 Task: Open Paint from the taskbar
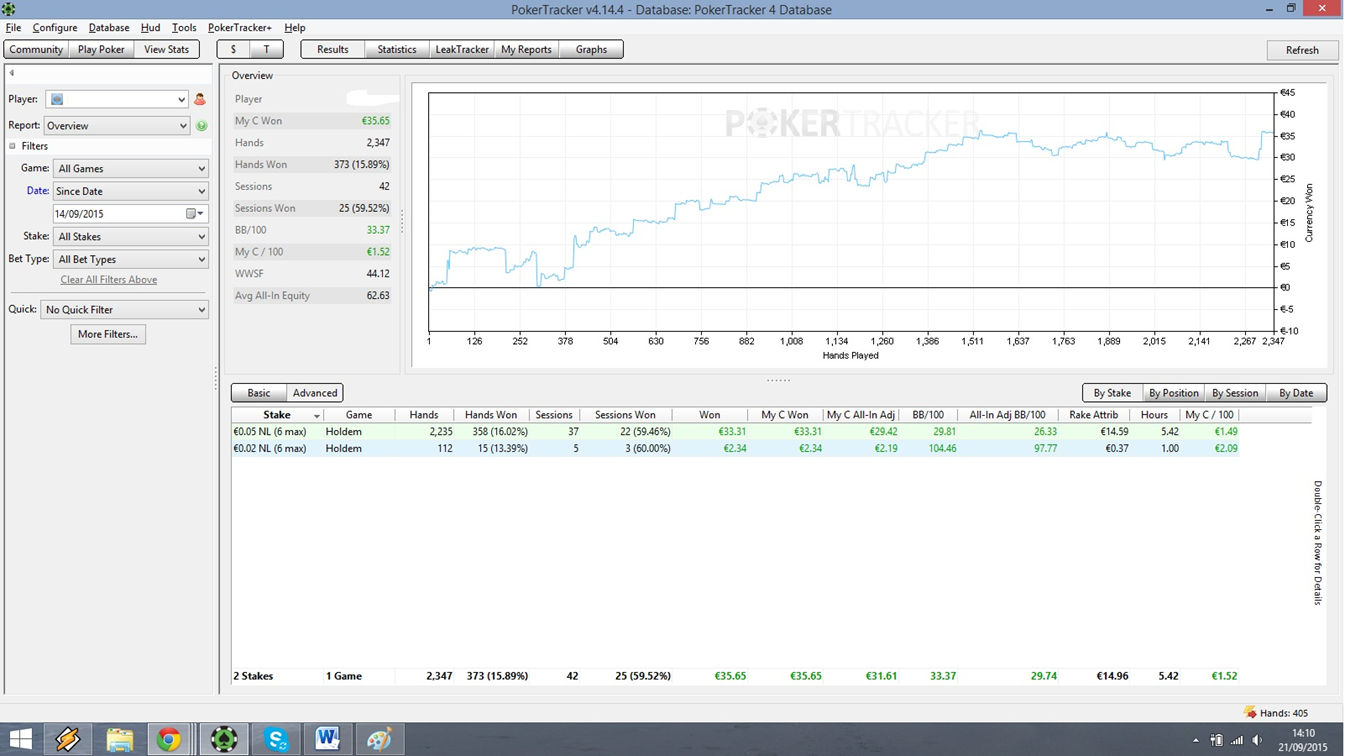coord(379,739)
